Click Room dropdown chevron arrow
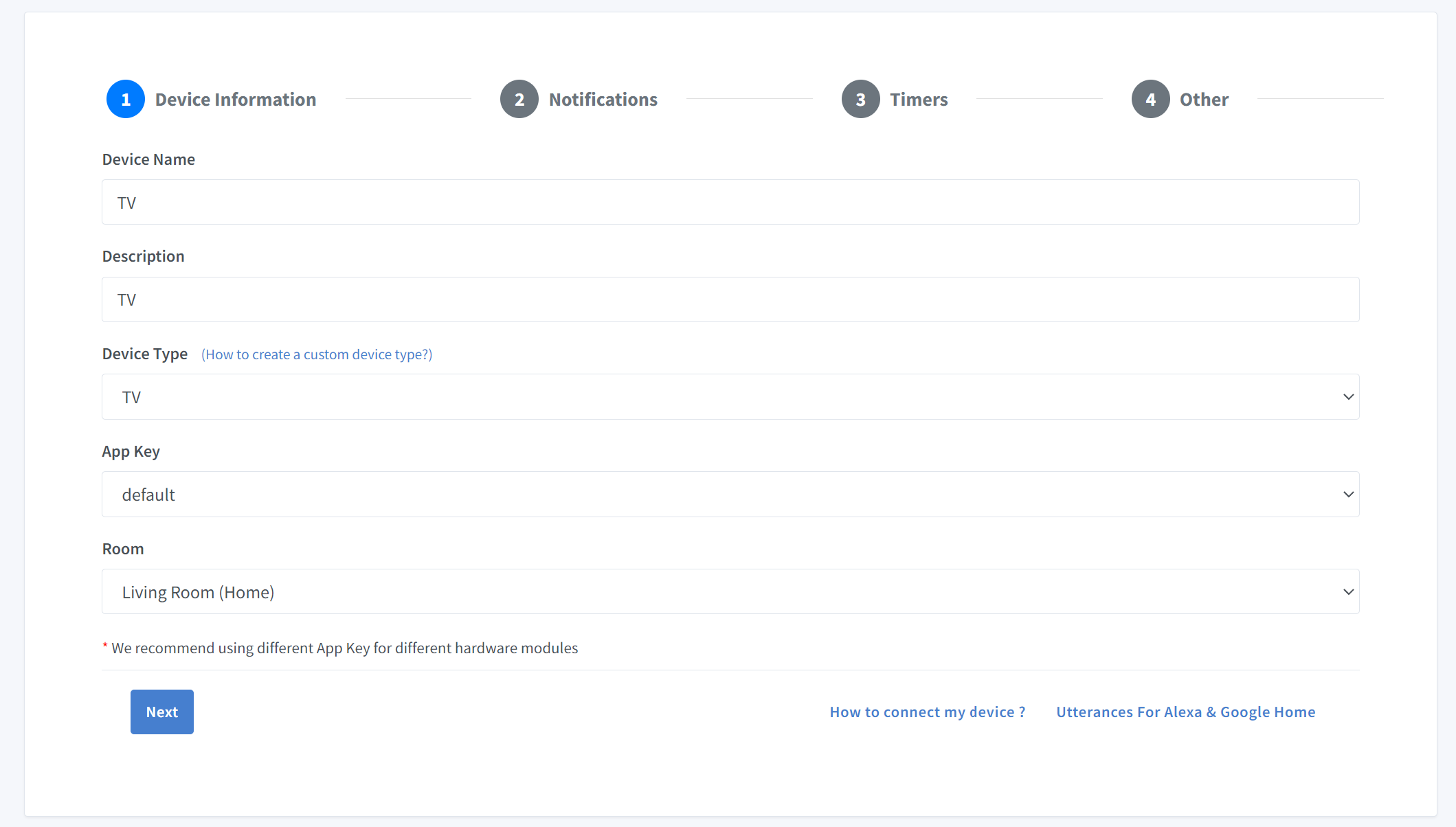 [1348, 592]
